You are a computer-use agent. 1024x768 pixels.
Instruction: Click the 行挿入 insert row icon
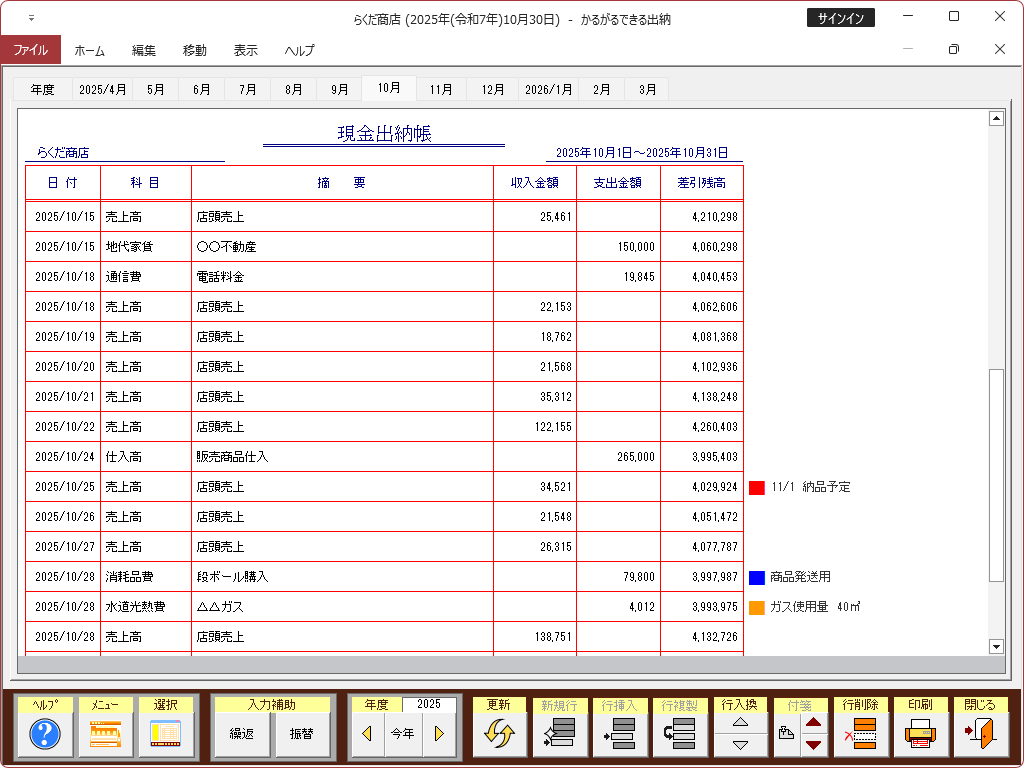pos(620,735)
